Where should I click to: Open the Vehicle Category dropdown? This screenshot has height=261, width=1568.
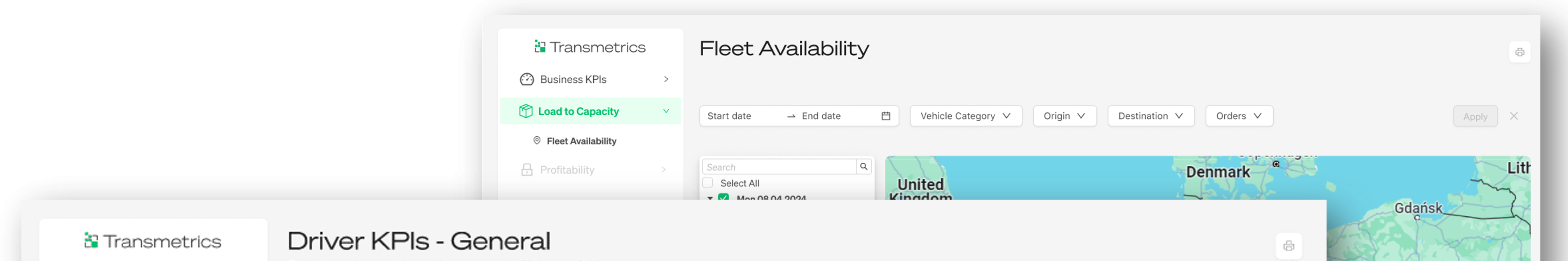[x=965, y=116]
